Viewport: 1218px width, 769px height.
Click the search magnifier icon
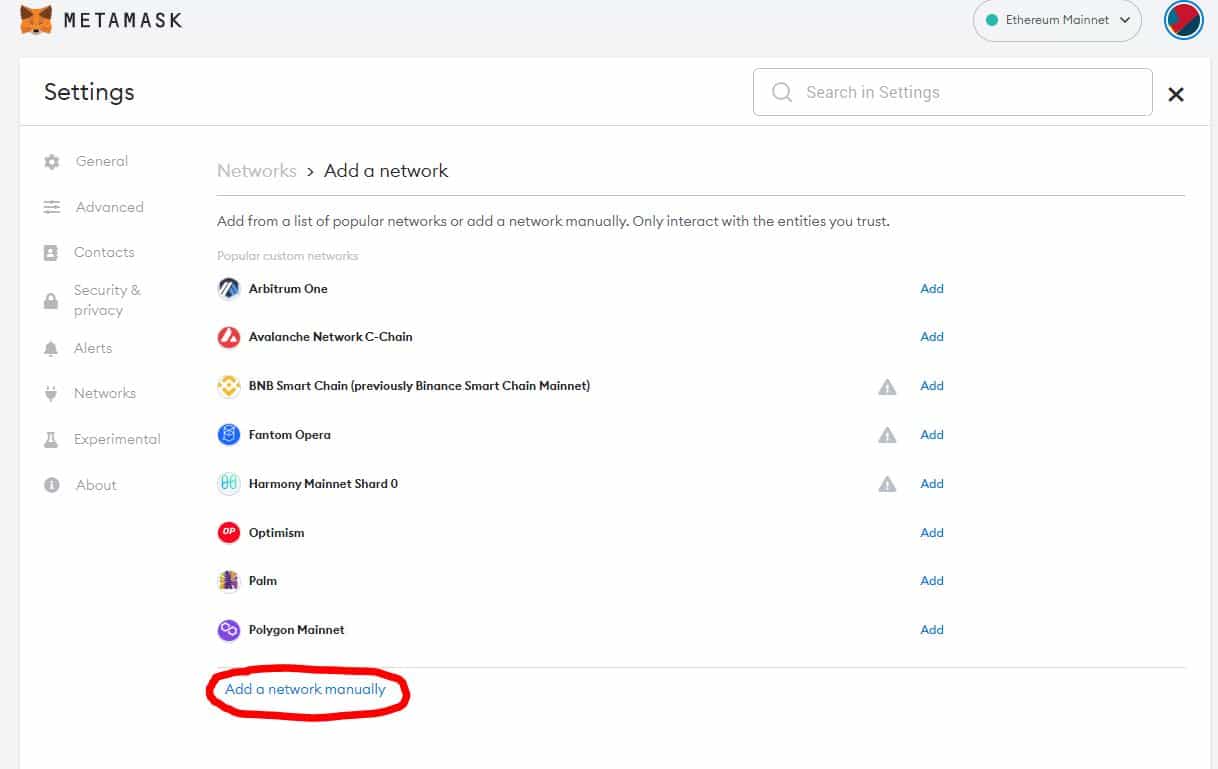[x=782, y=92]
